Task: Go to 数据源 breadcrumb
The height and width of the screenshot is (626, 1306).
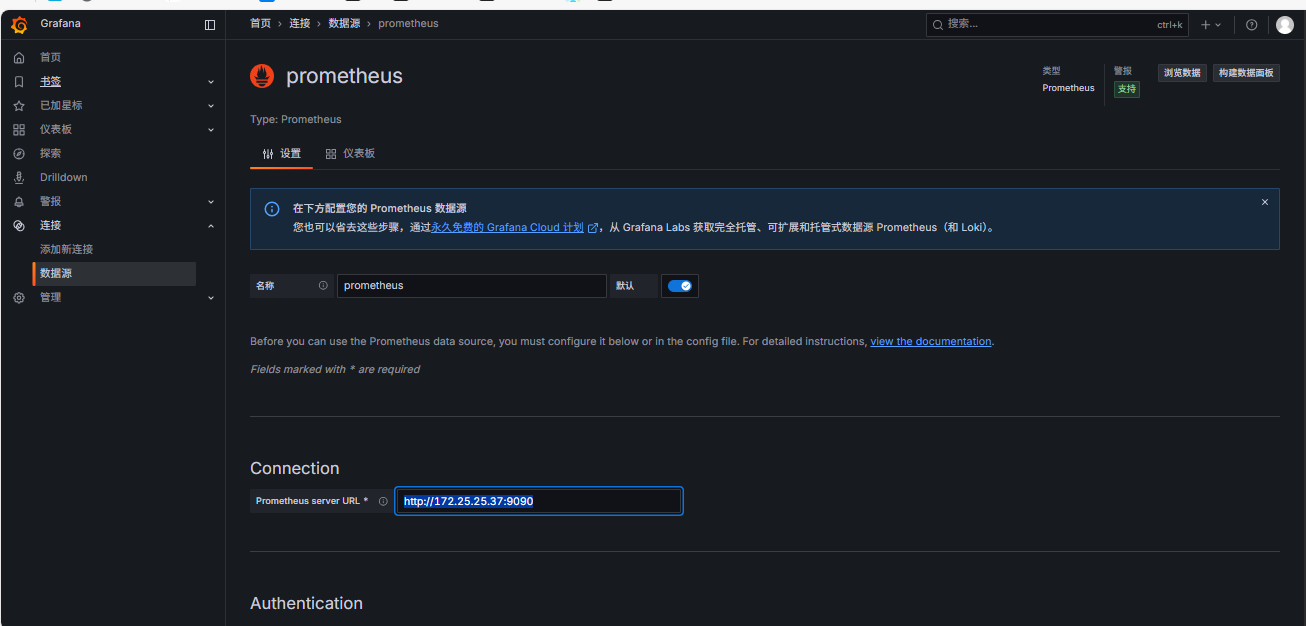Action: (x=344, y=24)
